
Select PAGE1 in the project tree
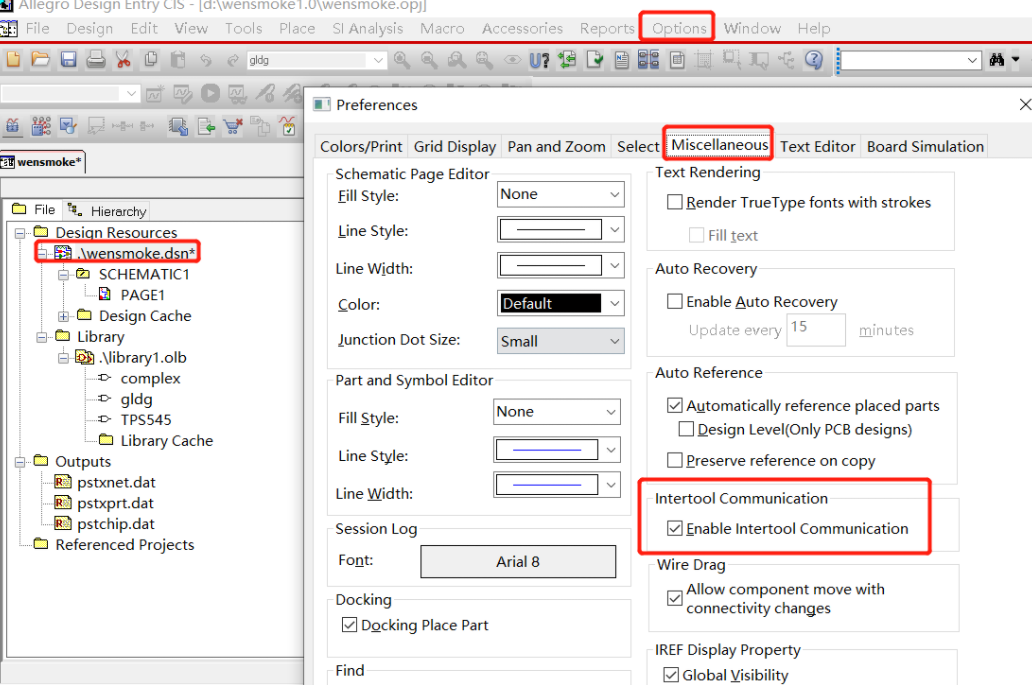142,295
